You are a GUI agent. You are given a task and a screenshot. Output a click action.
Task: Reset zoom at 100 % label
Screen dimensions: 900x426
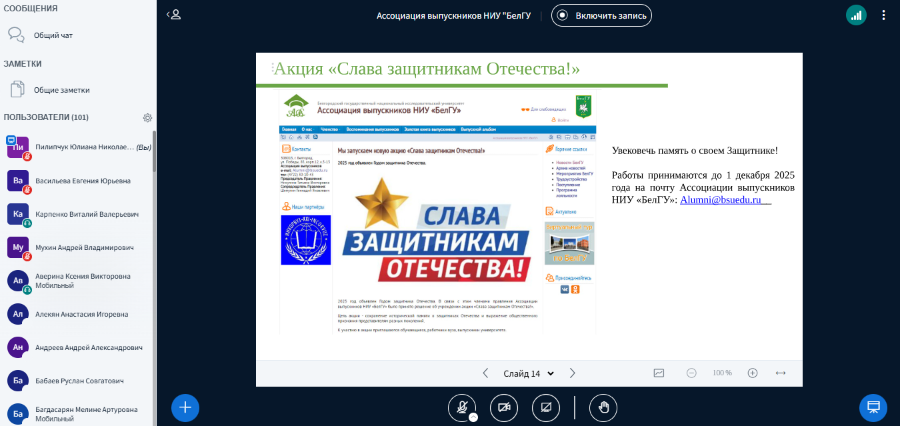point(722,373)
